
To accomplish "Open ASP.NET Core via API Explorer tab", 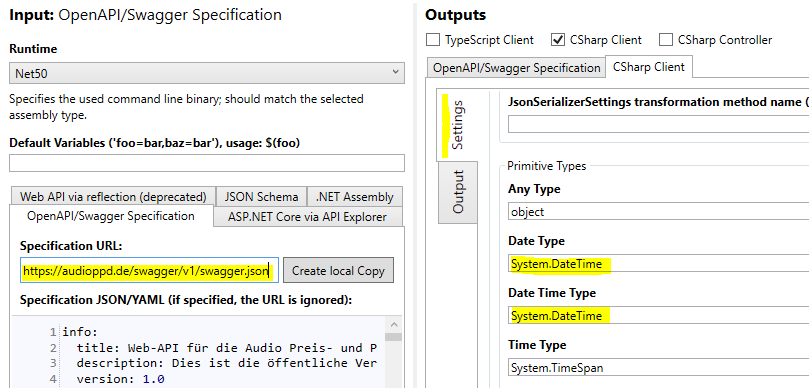I will (x=308, y=217).
